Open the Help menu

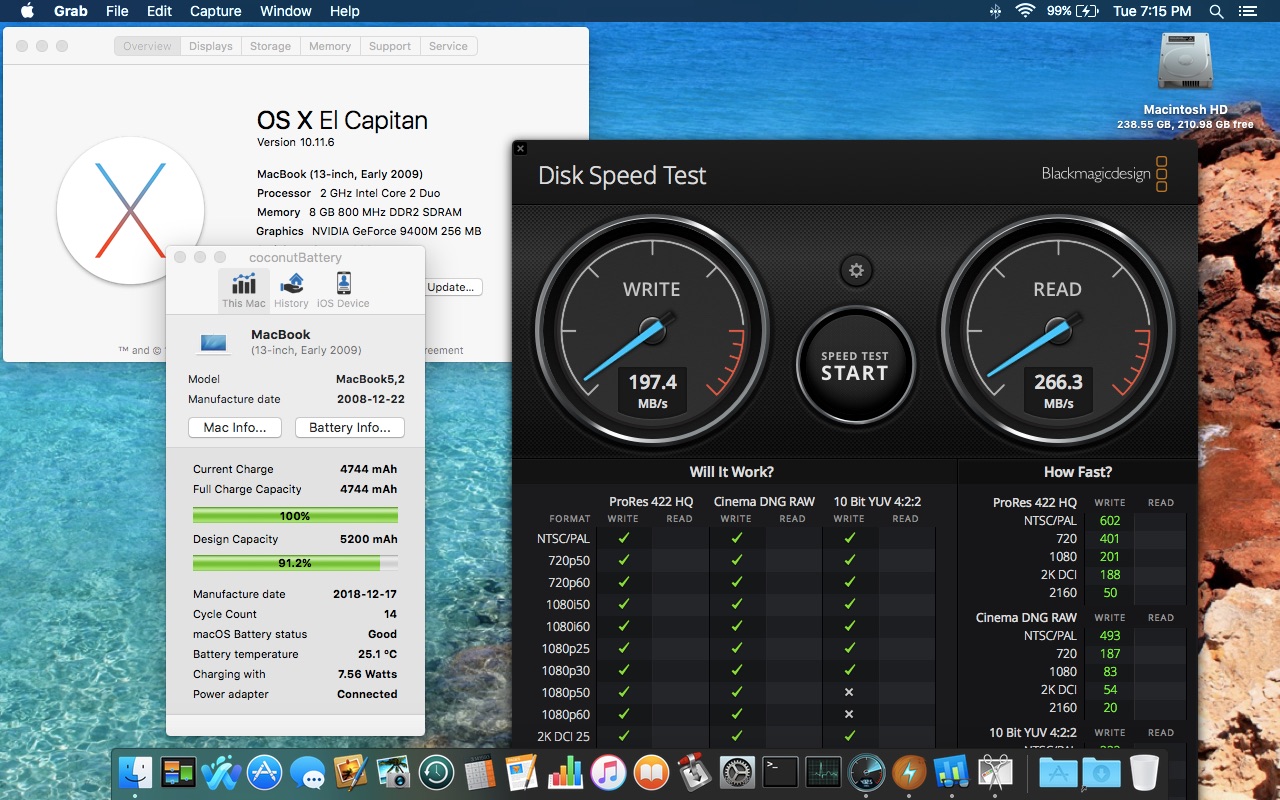pos(344,11)
